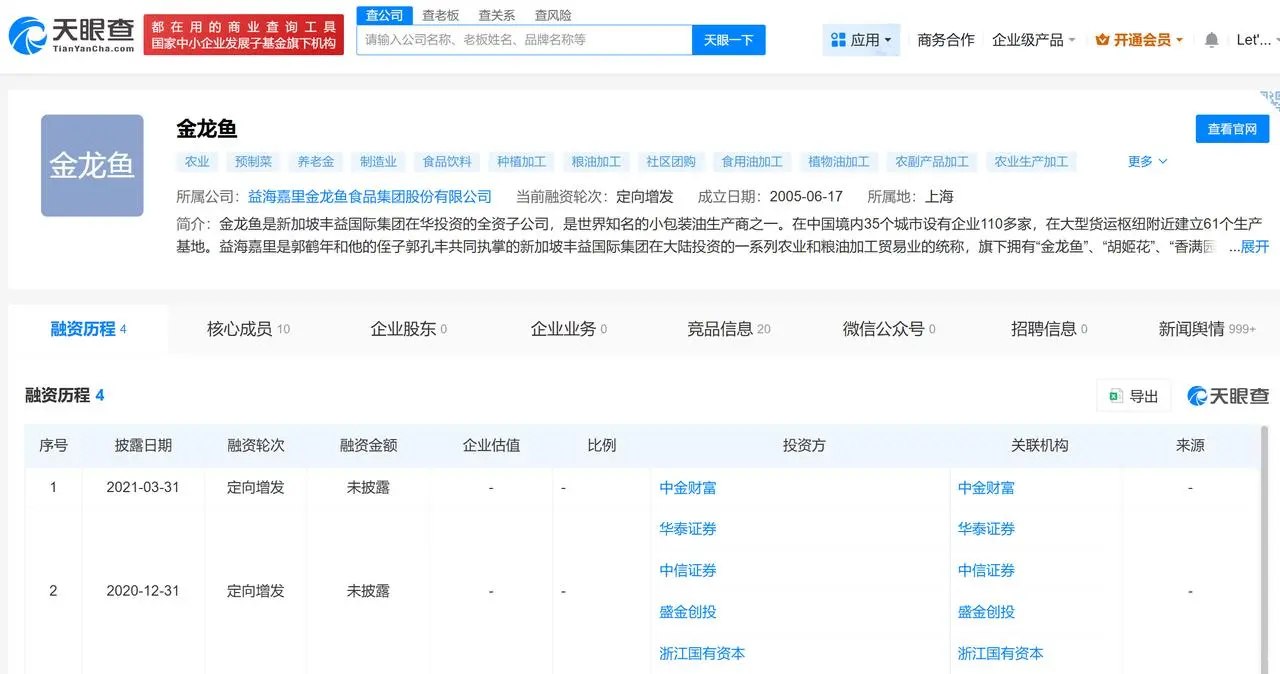Viewport: 1280px width, 674px height.
Task: Click the 预制菜 tag
Action: (253, 161)
